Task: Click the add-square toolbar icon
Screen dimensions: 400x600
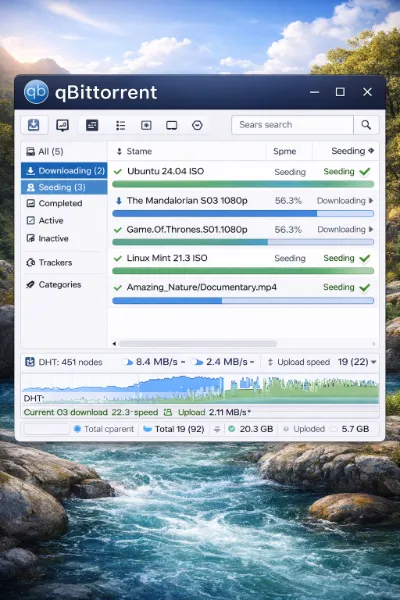Action: [146, 125]
